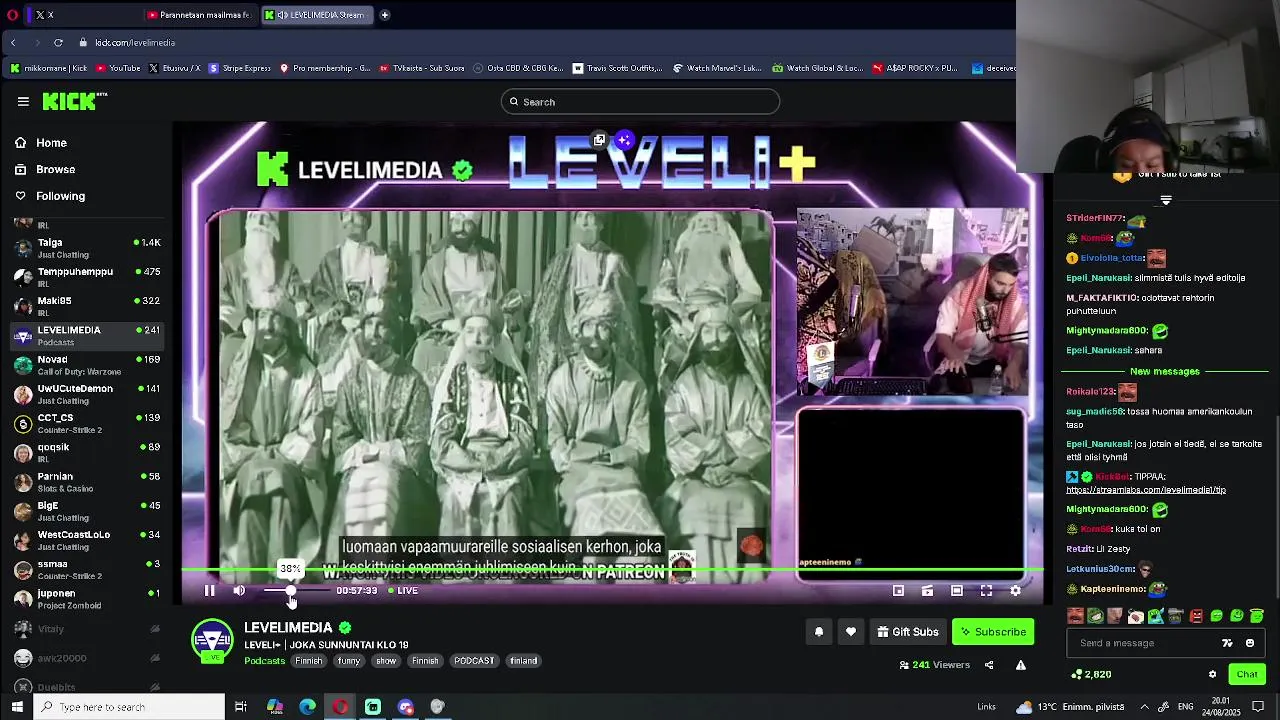The height and width of the screenshot is (720, 1280).
Task: Open Opera icon in taskbar
Action: 340,707
